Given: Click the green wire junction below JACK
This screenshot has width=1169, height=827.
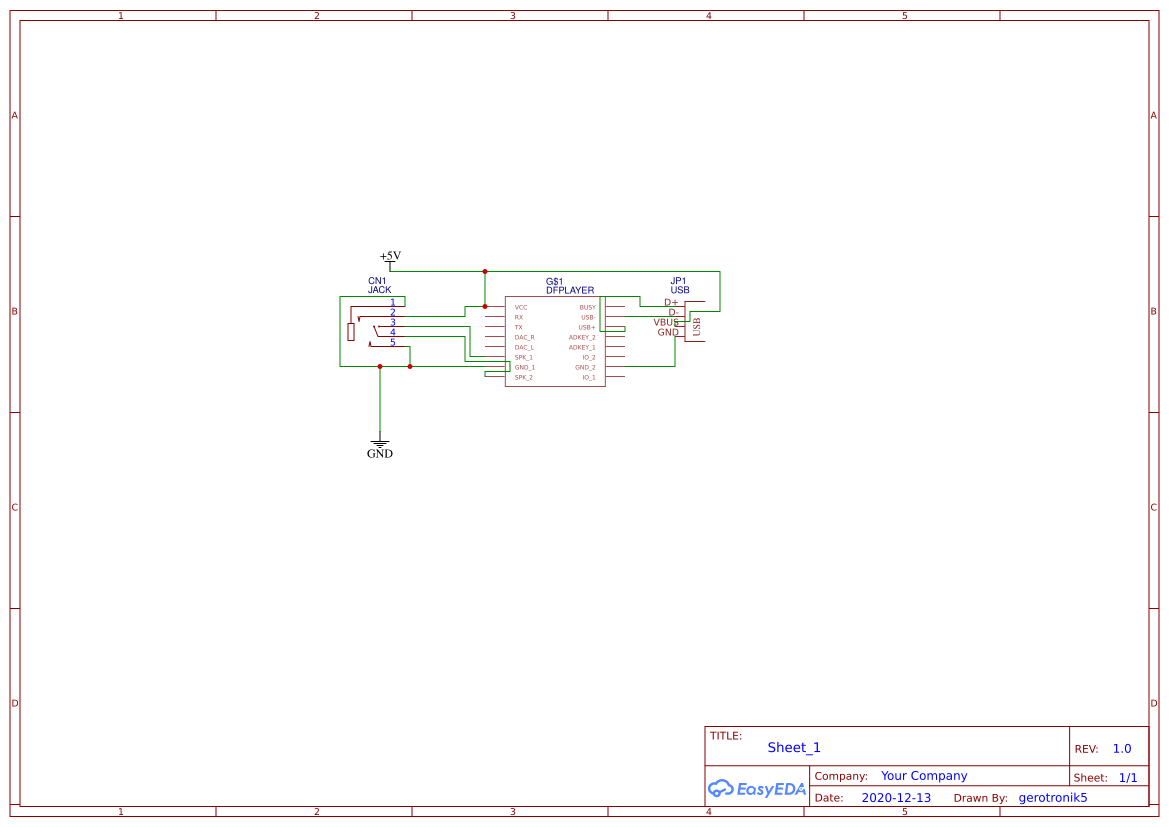Looking at the screenshot, I should point(380,366).
